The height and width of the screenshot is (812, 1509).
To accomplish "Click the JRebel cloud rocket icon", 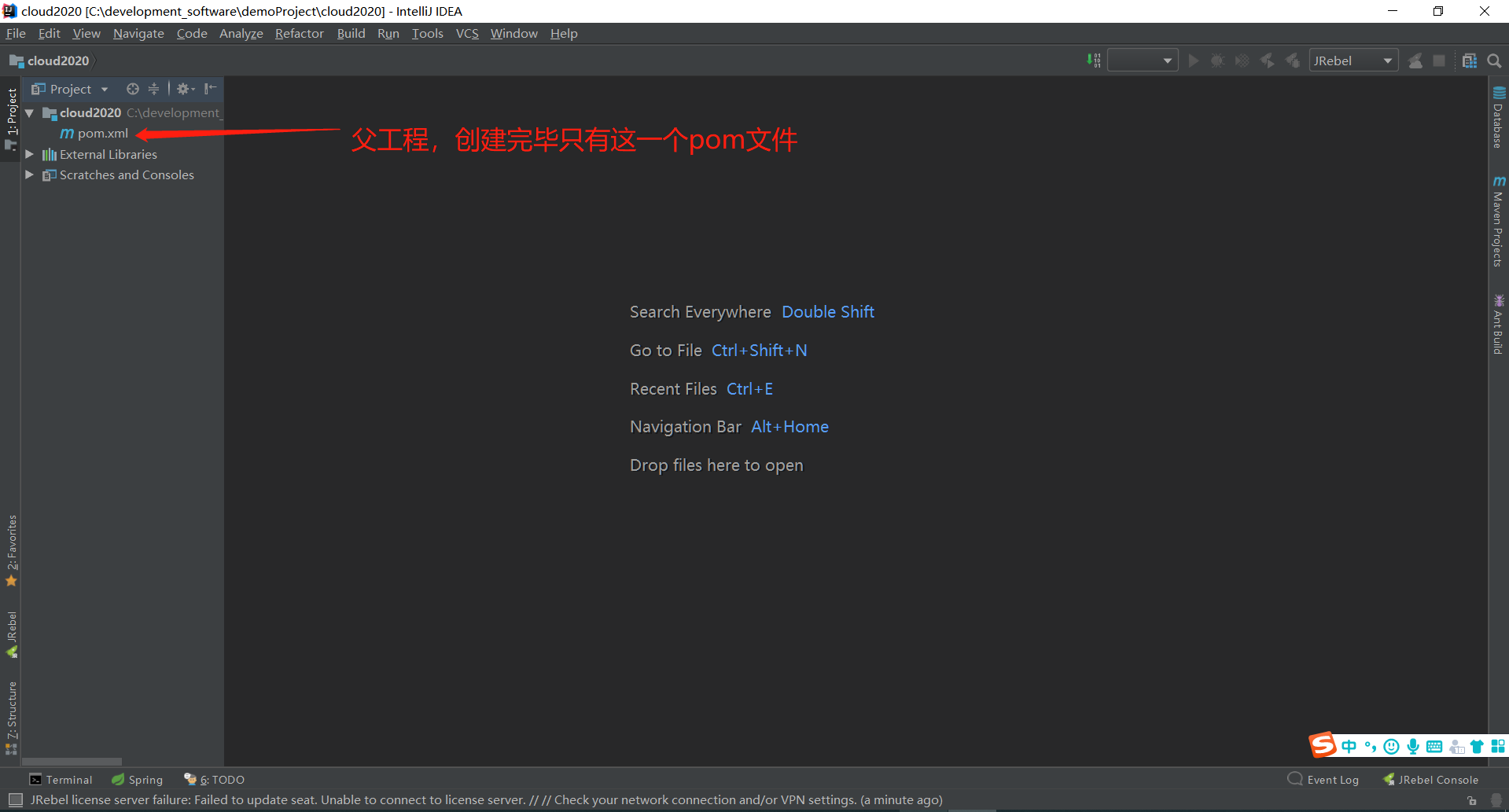I will [1415, 61].
